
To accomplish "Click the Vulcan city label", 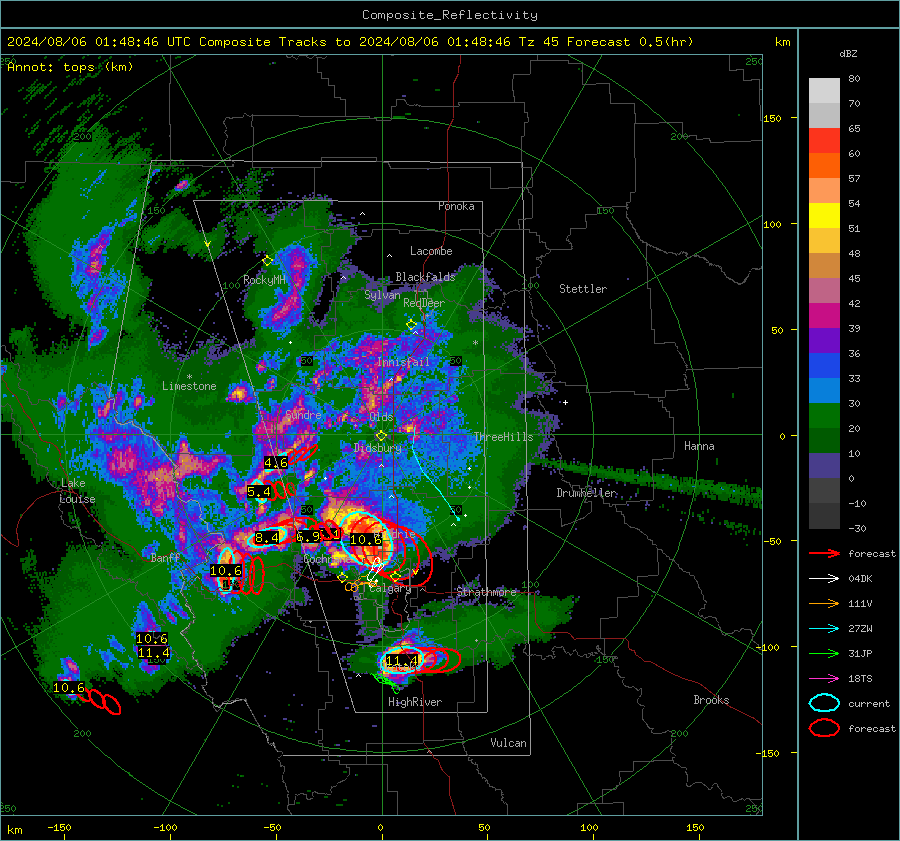I will point(508,743).
